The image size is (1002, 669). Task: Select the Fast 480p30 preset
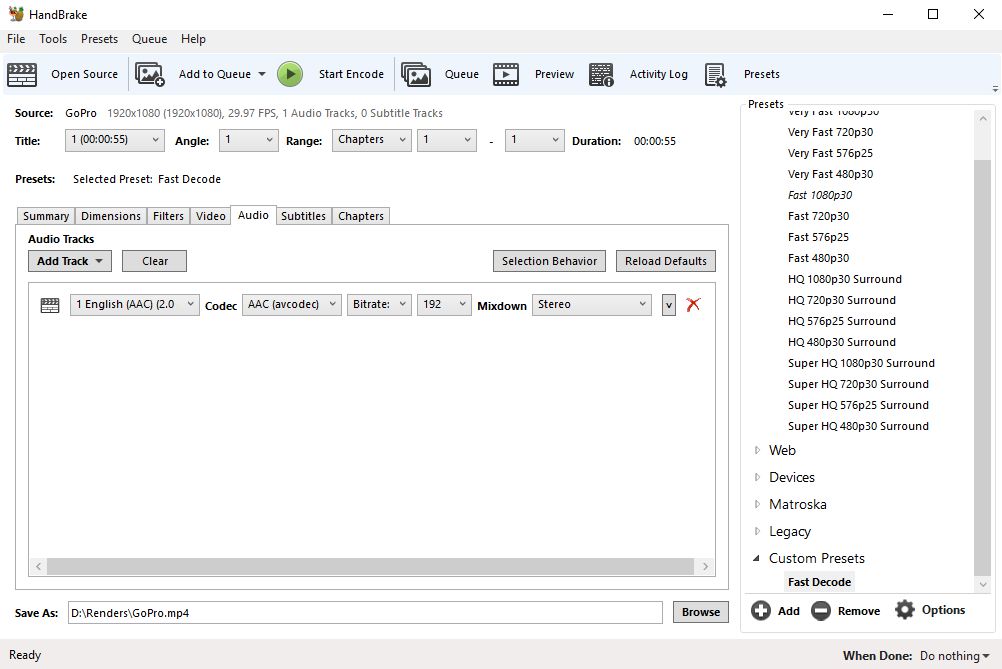pos(819,258)
